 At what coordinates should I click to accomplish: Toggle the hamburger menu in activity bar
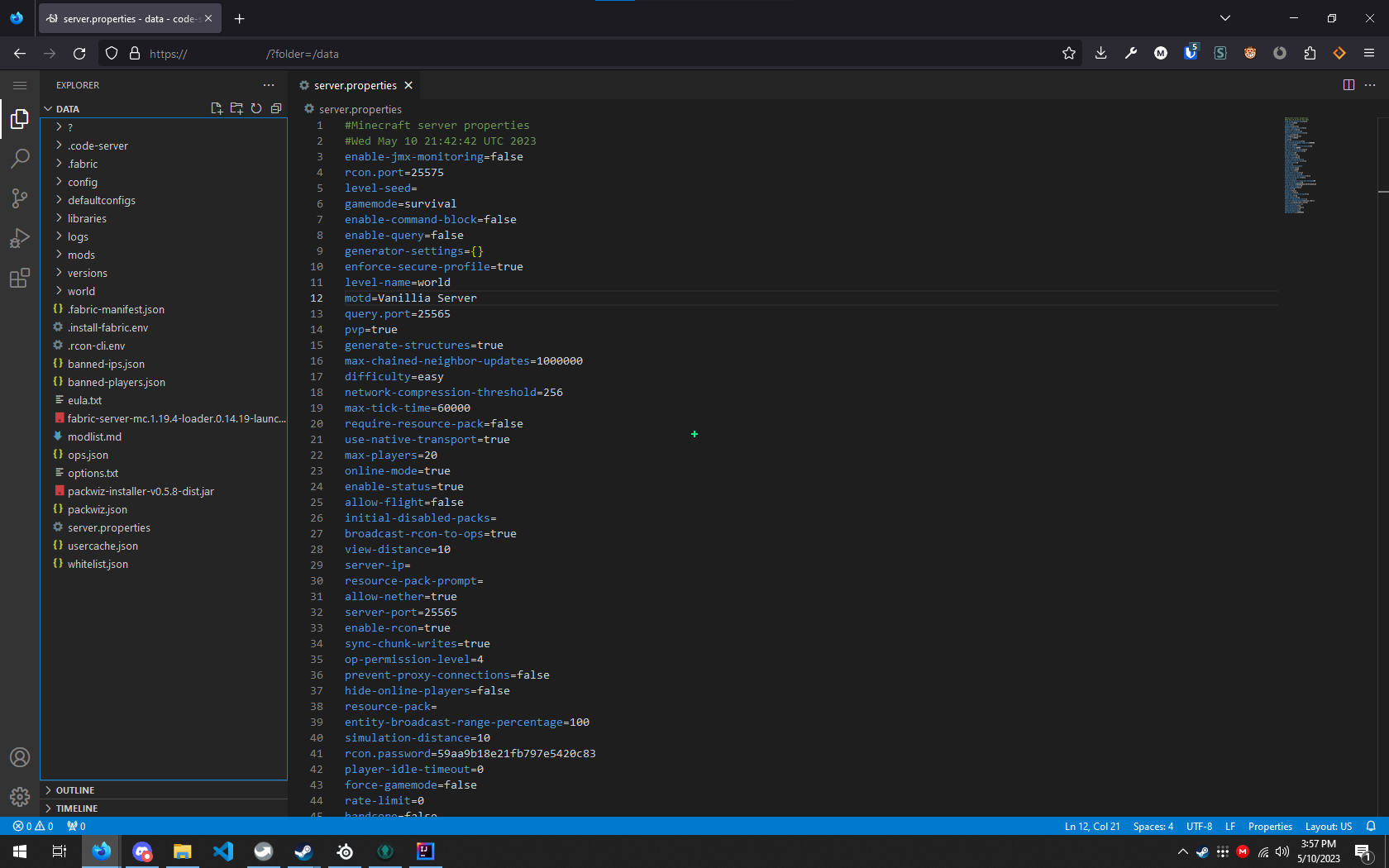(x=20, y=85)
